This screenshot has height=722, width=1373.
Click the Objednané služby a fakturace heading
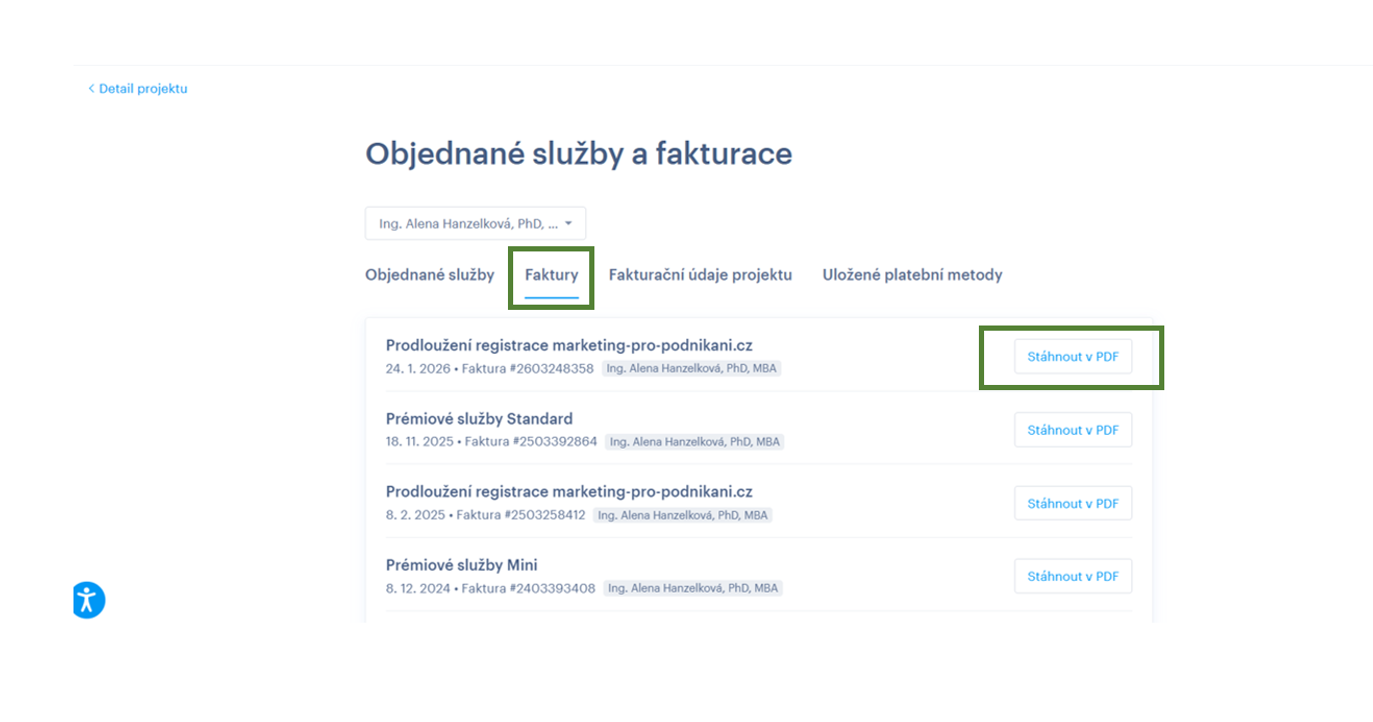[578, 153]
